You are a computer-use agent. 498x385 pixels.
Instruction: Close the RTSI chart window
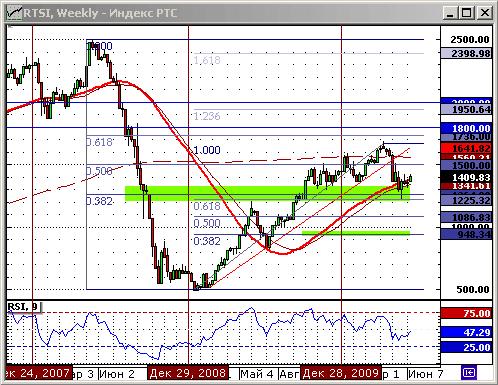484,13
